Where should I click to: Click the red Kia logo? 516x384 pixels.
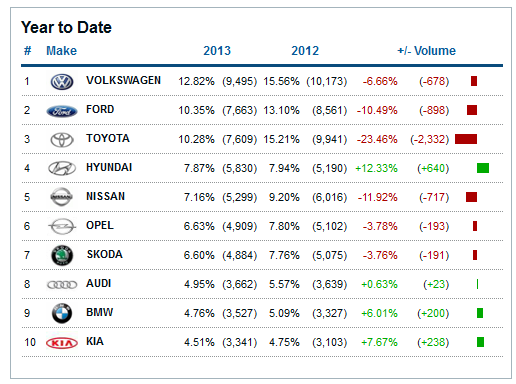click(62, 343)
